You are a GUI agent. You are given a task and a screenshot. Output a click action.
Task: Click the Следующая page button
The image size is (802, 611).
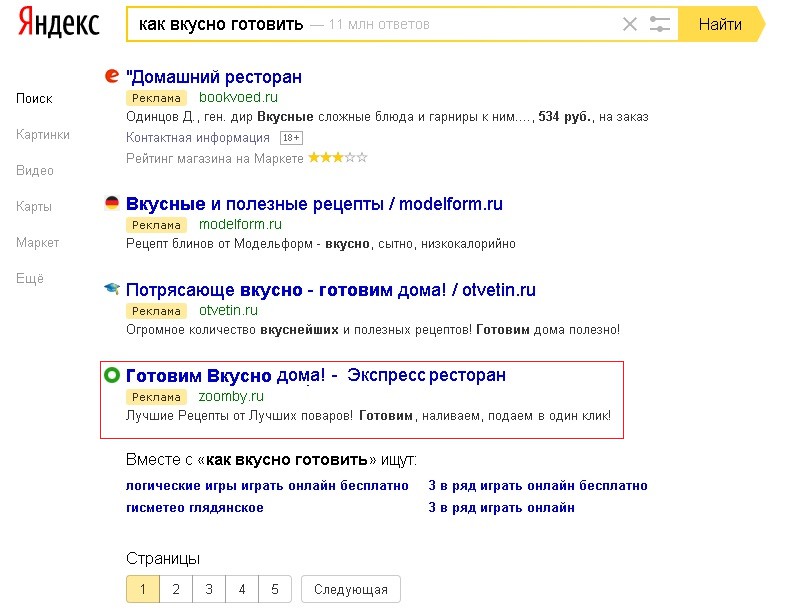[350, 589]
